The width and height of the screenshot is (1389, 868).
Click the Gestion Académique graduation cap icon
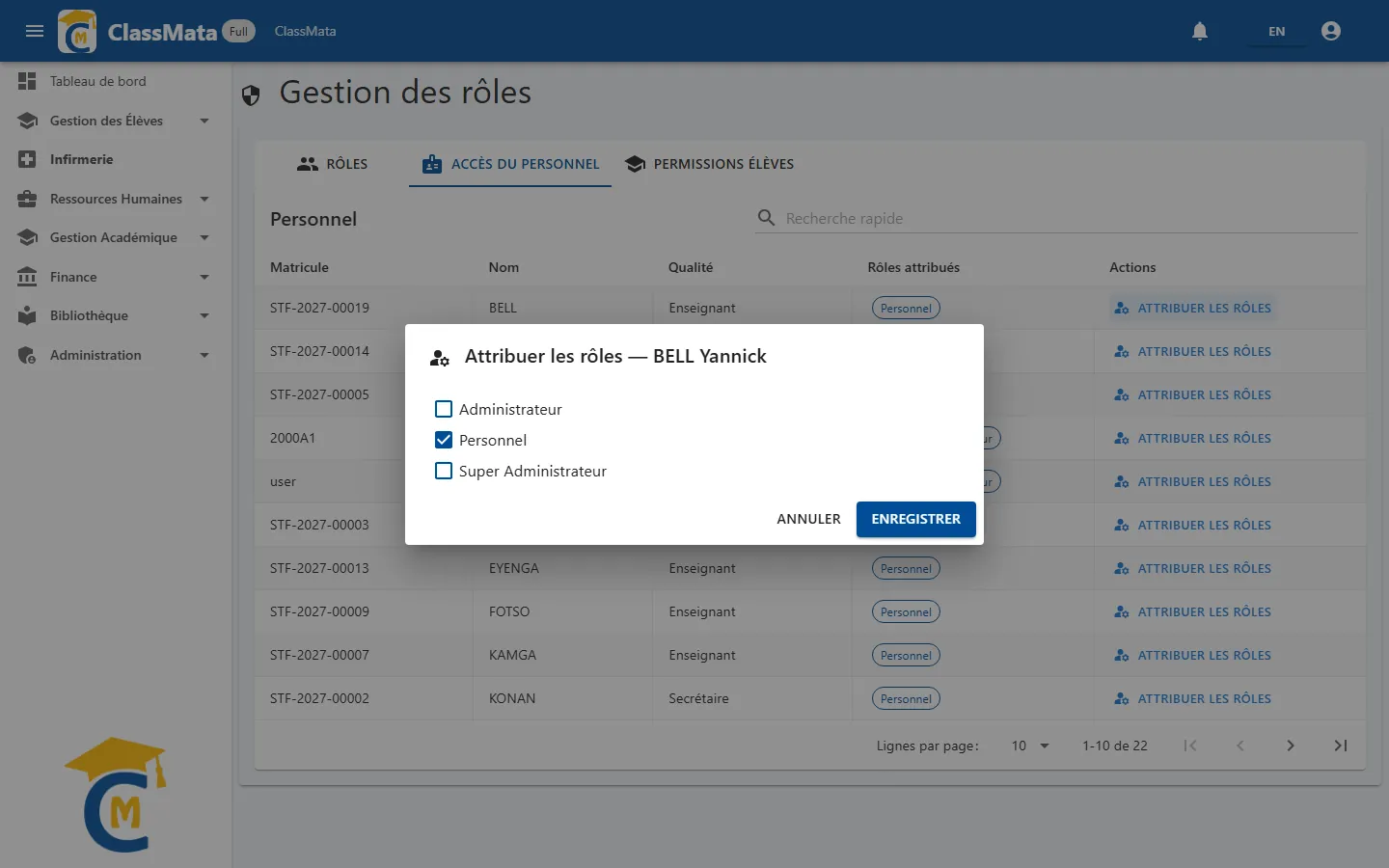[x=27, y=237]
